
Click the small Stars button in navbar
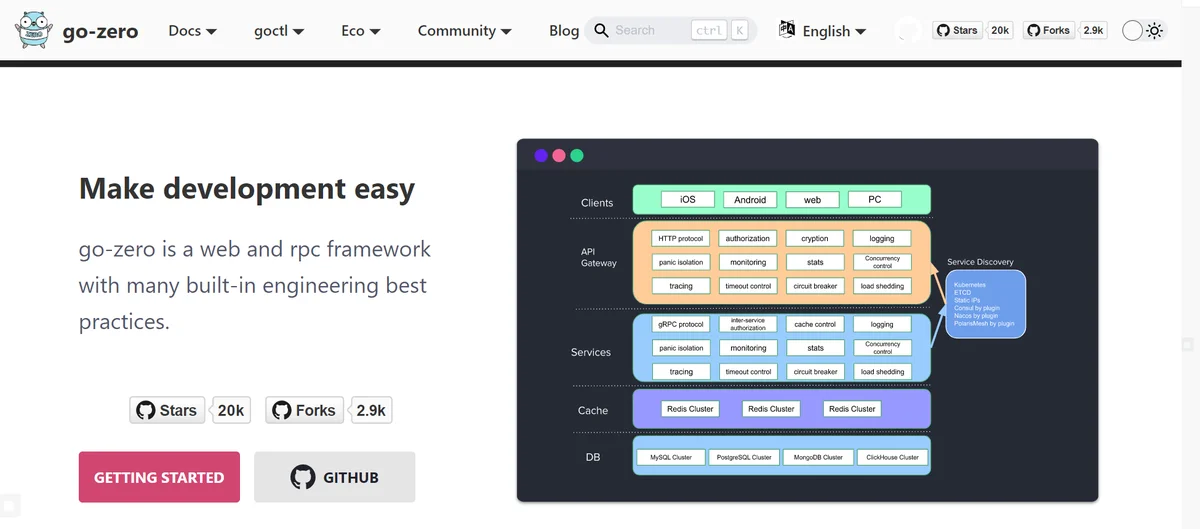tap(957, 30)
